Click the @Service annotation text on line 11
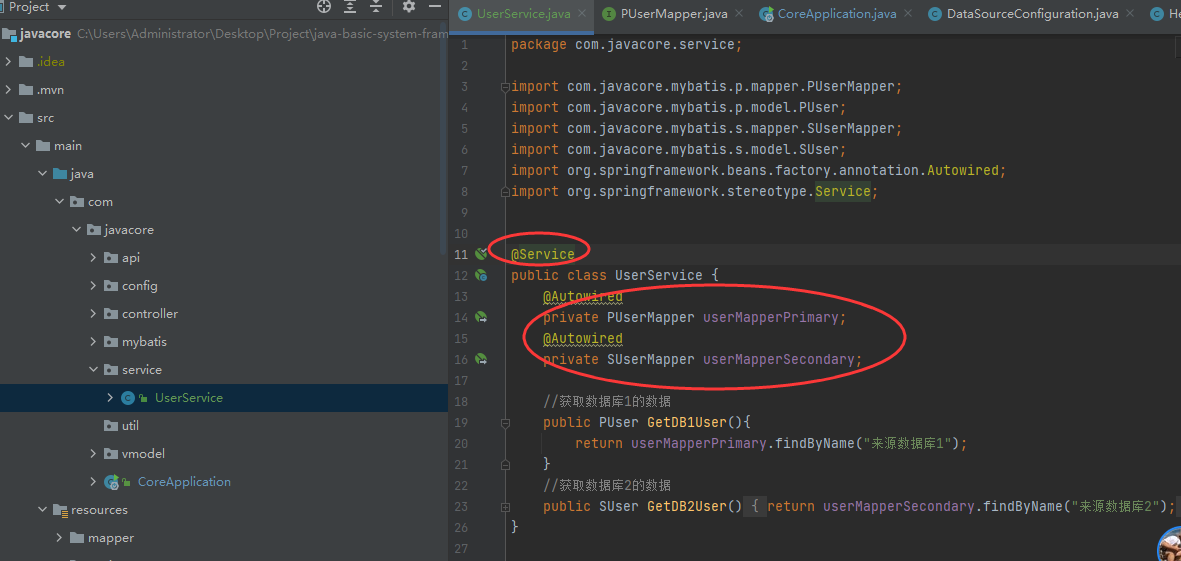The width and height of the screenshot is (1181, 561). (543, 255)
